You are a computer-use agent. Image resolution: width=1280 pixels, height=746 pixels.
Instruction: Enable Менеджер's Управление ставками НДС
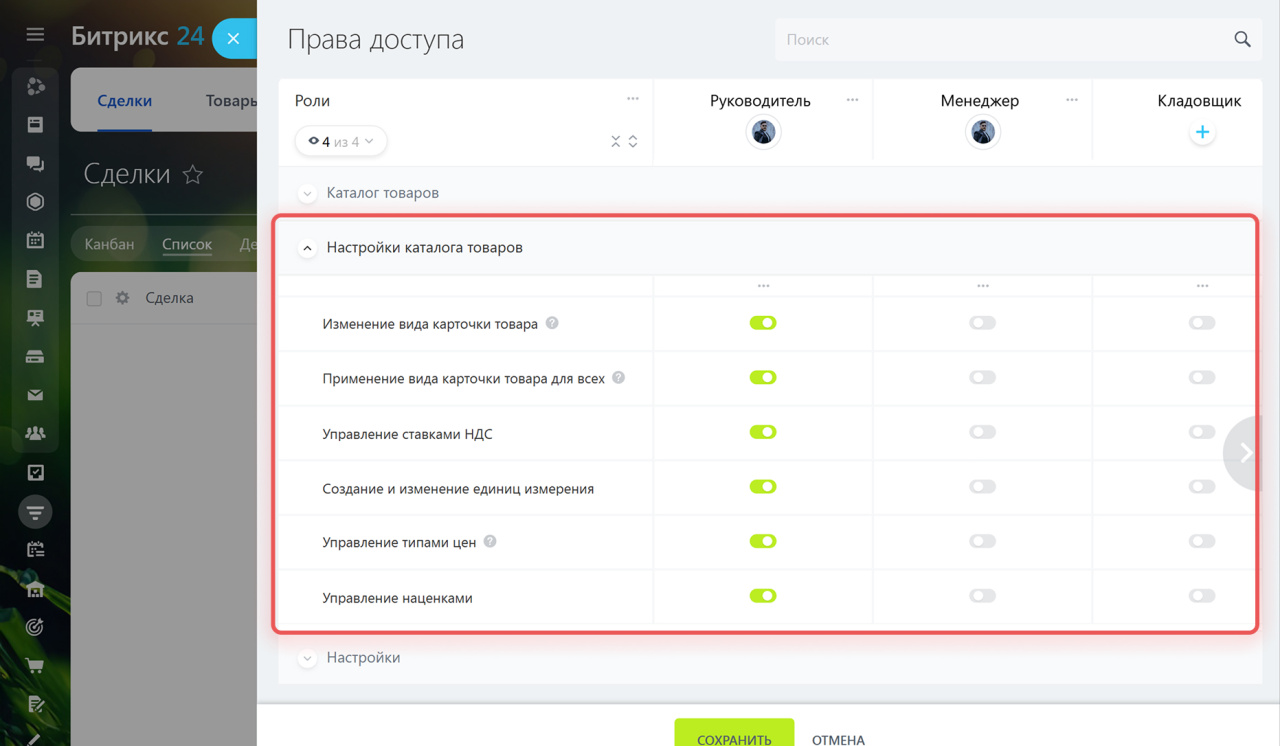click(982, 432)
